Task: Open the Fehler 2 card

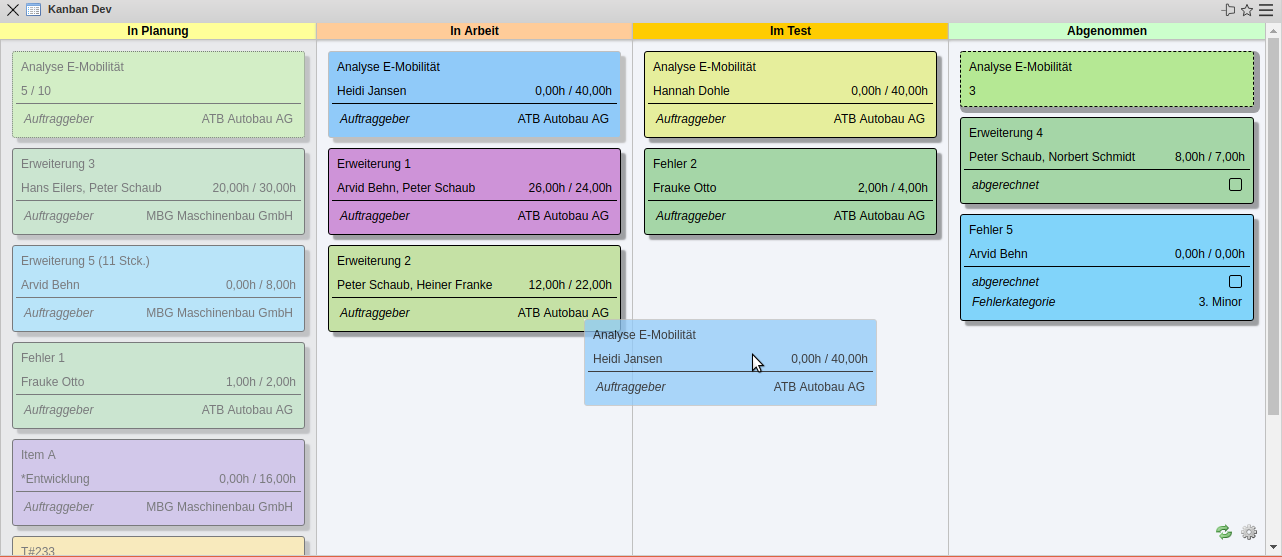Action: pos(790,192)
